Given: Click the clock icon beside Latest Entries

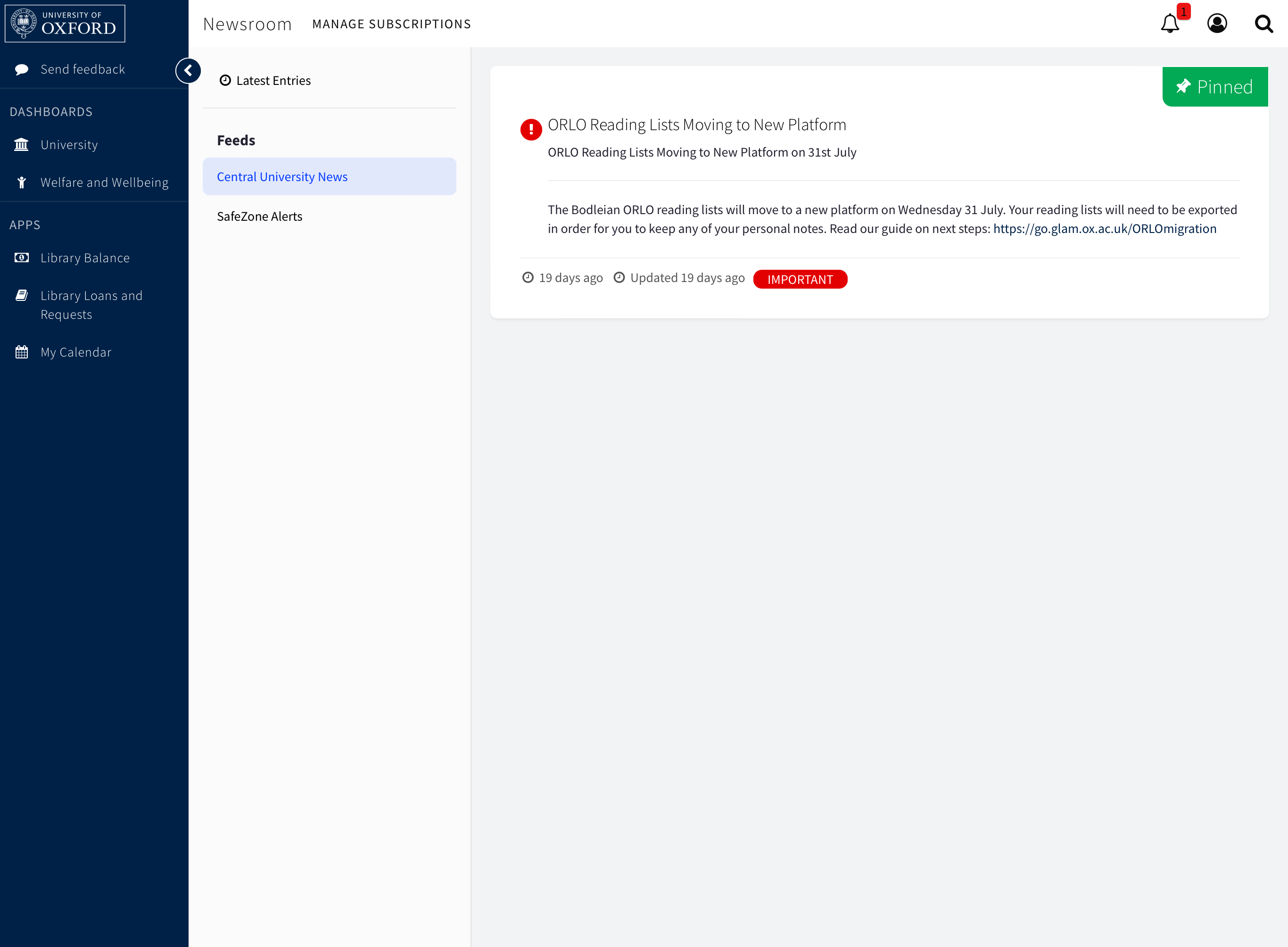Looking at the screenshot, I should (226, 80).
